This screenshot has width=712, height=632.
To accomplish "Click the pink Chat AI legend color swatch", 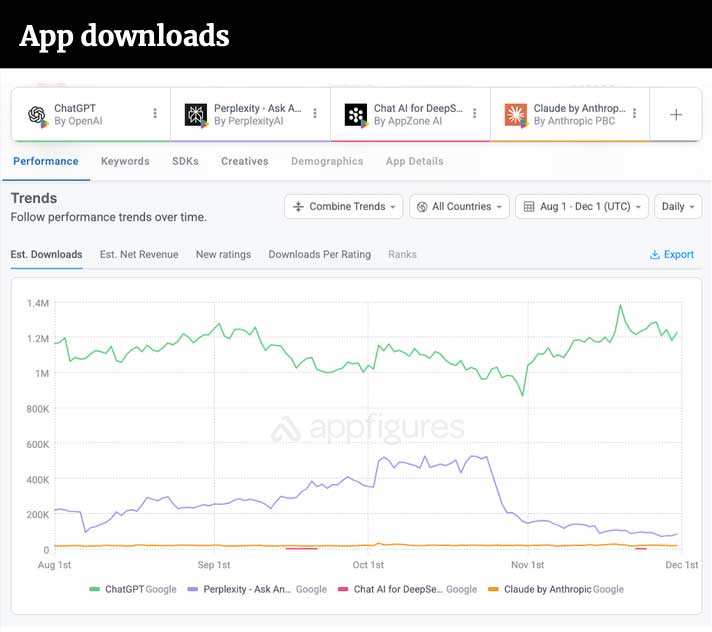I will 343,589.
